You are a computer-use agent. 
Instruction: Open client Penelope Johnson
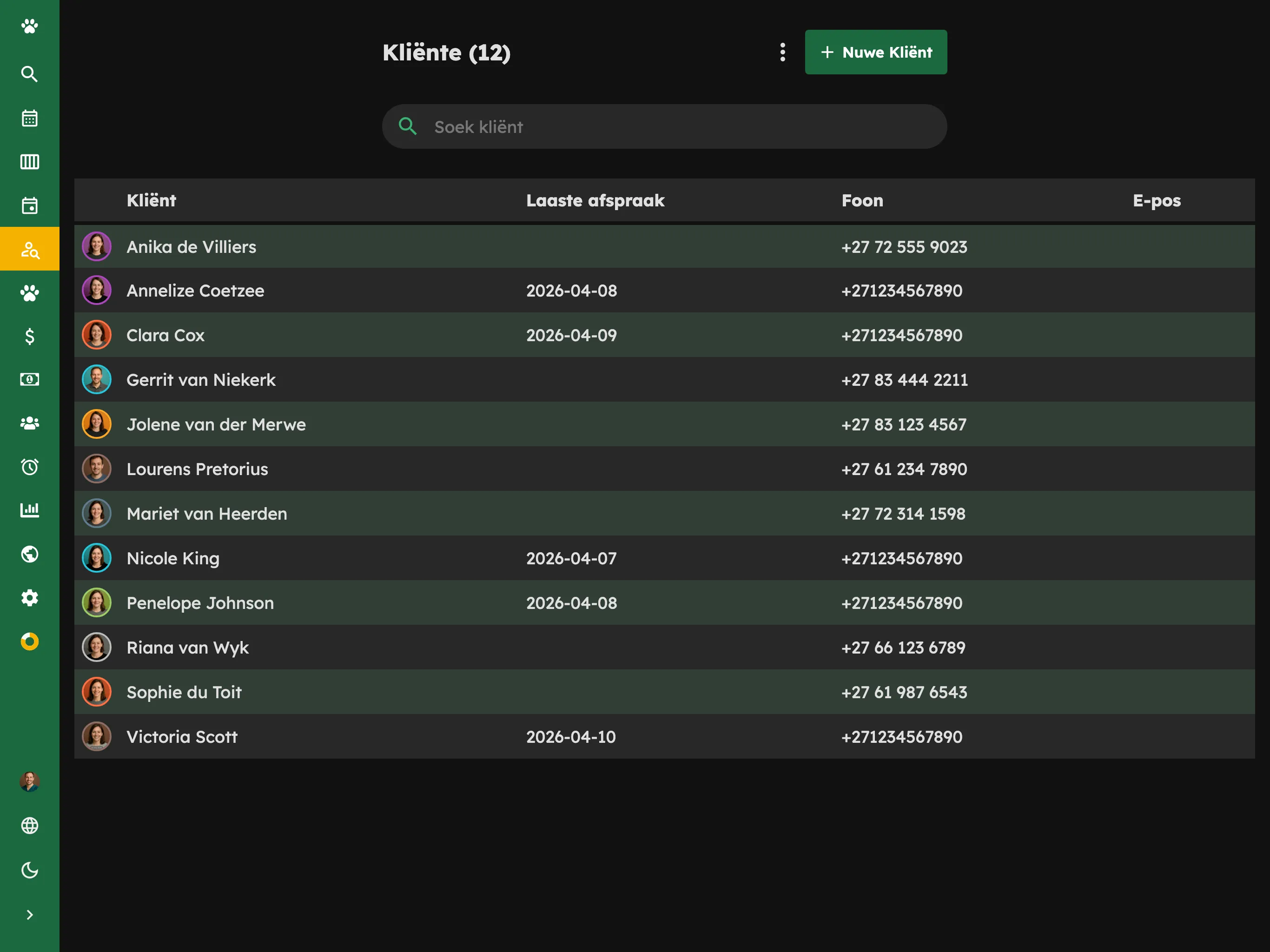pyautogui.click(x=664, y=603)
